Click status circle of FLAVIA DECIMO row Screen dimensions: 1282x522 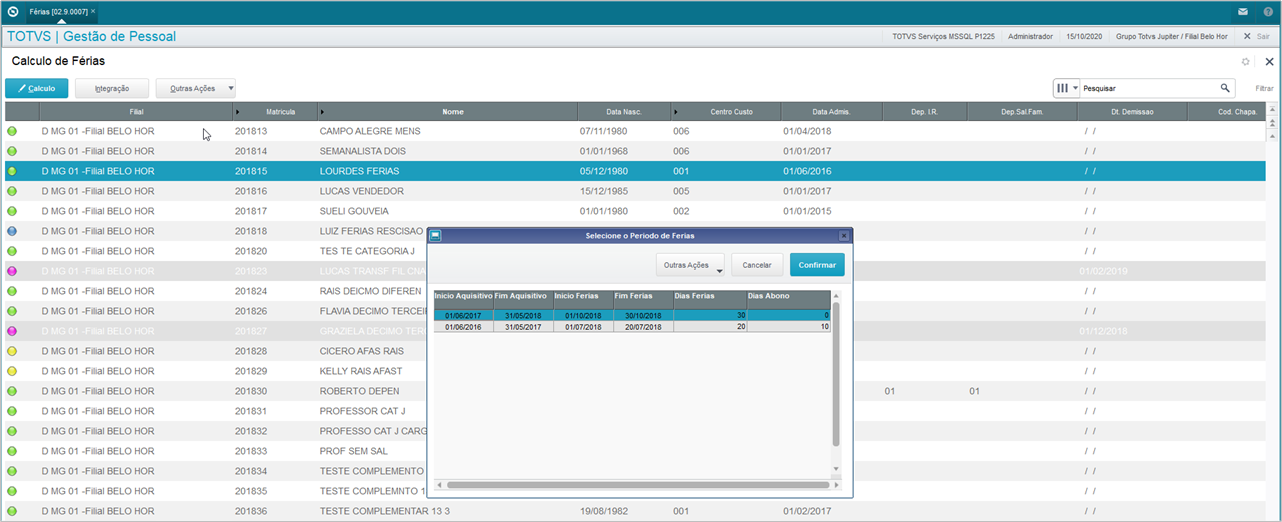coord(12,311)
